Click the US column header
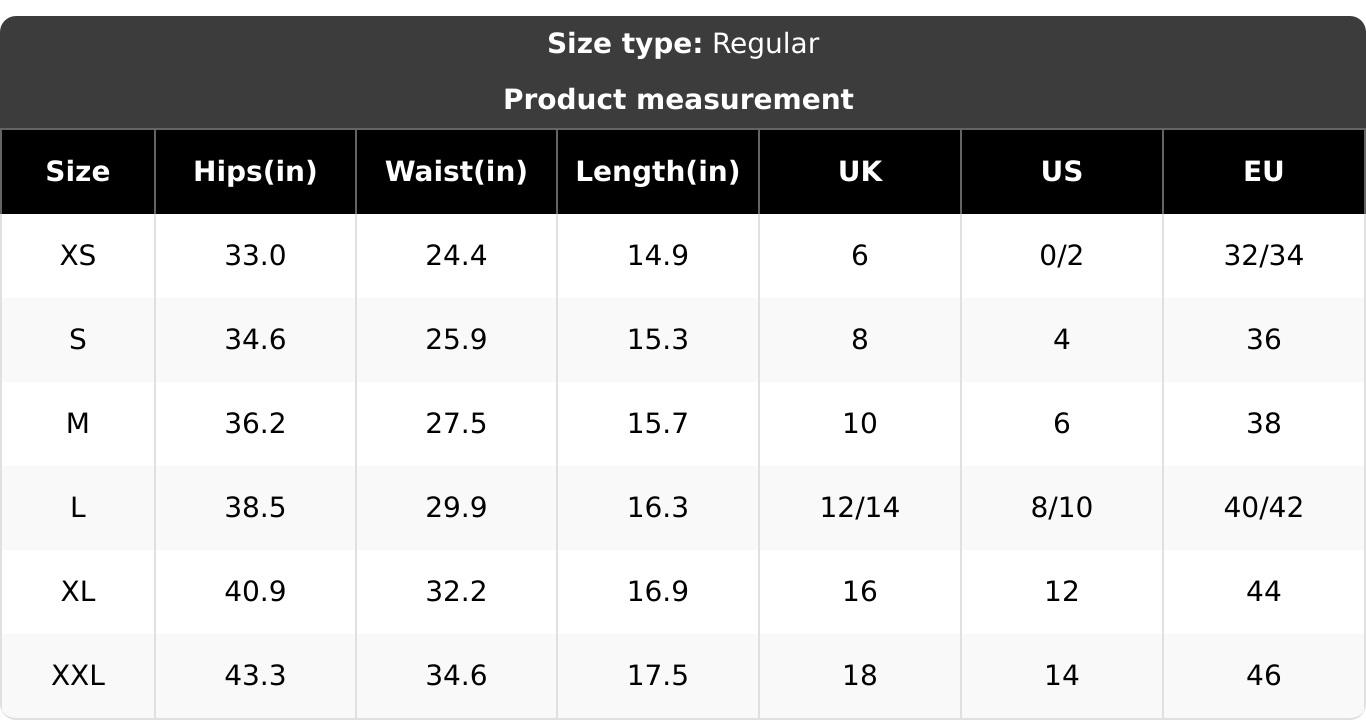The width and height of the screenshot is (1366, 720). (x=1062, y=172)
